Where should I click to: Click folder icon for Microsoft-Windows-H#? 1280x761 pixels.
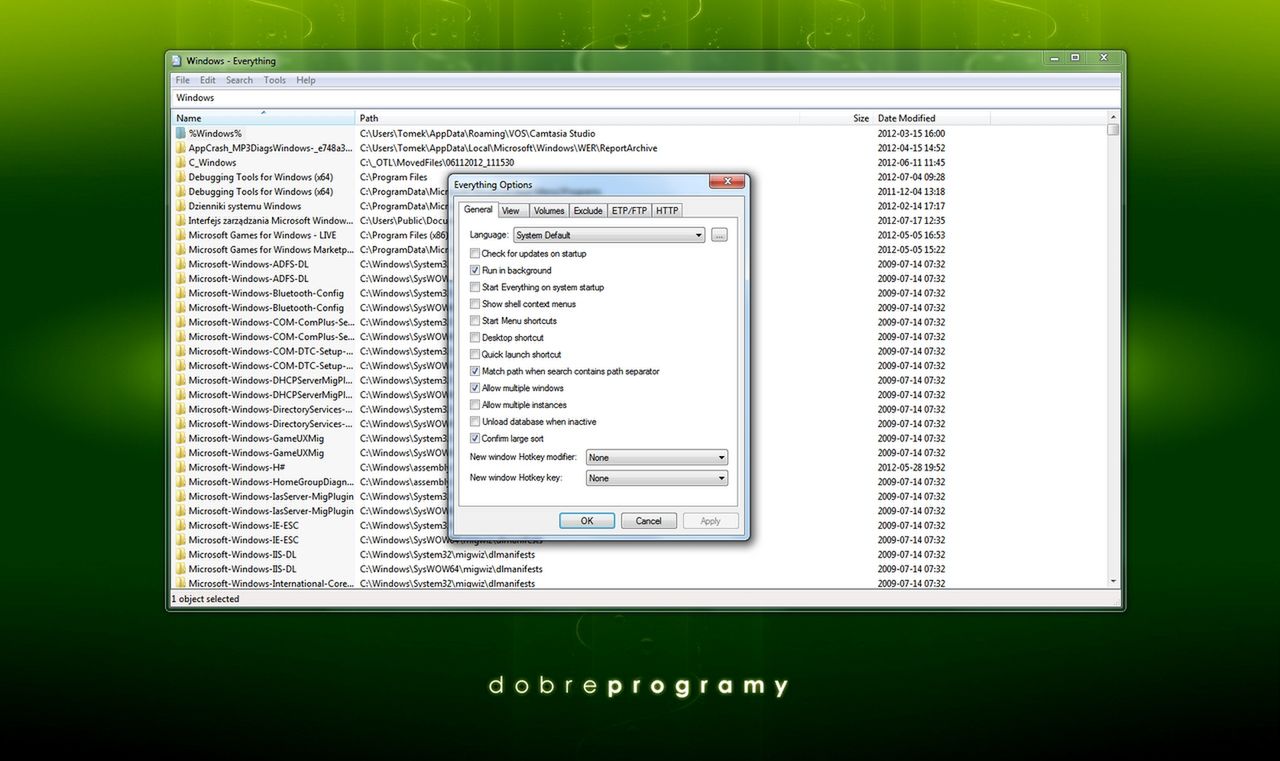pos(181,467)
